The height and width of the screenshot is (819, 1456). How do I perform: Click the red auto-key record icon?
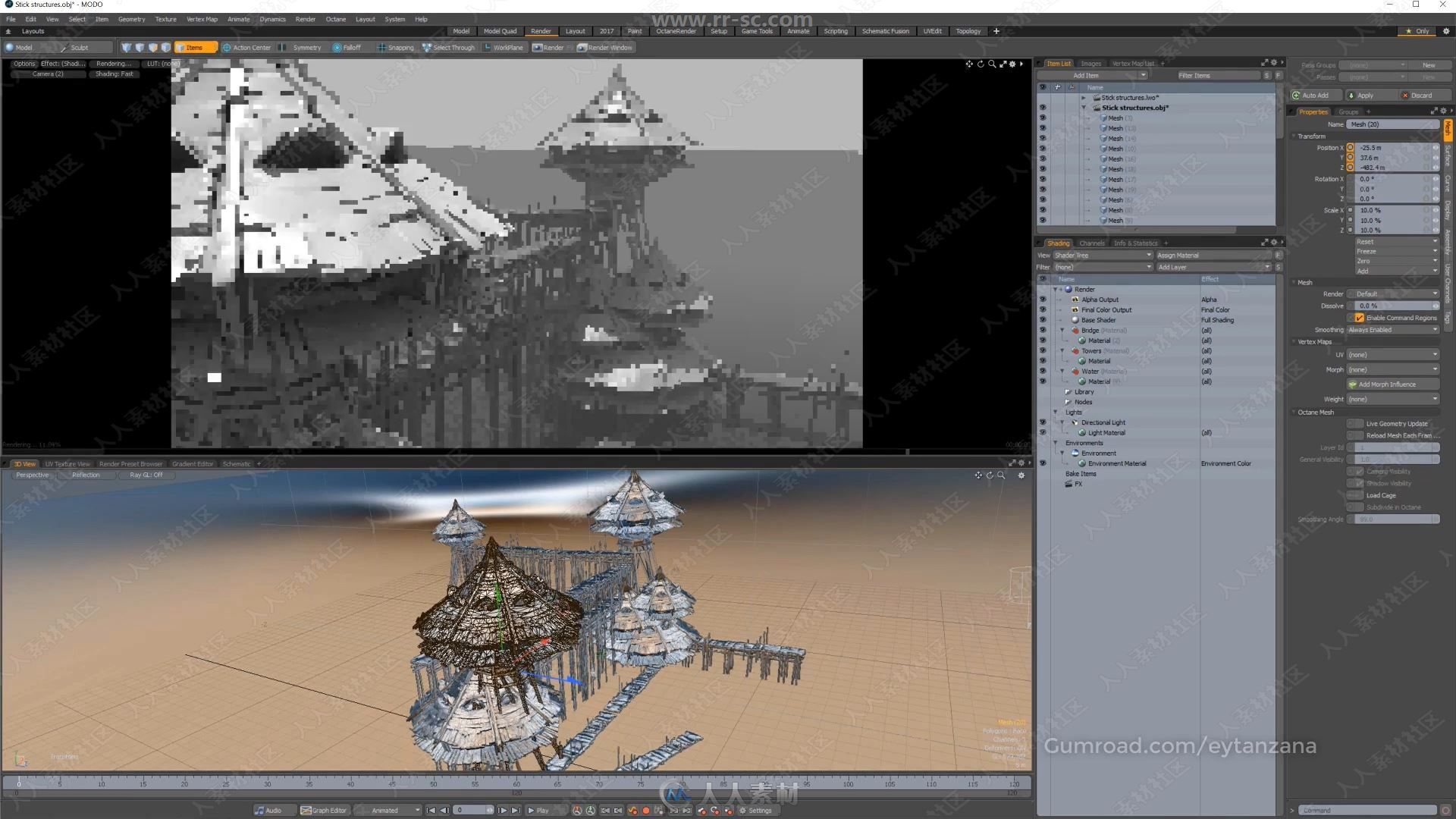pyautogui.click(x=646, y=811)
